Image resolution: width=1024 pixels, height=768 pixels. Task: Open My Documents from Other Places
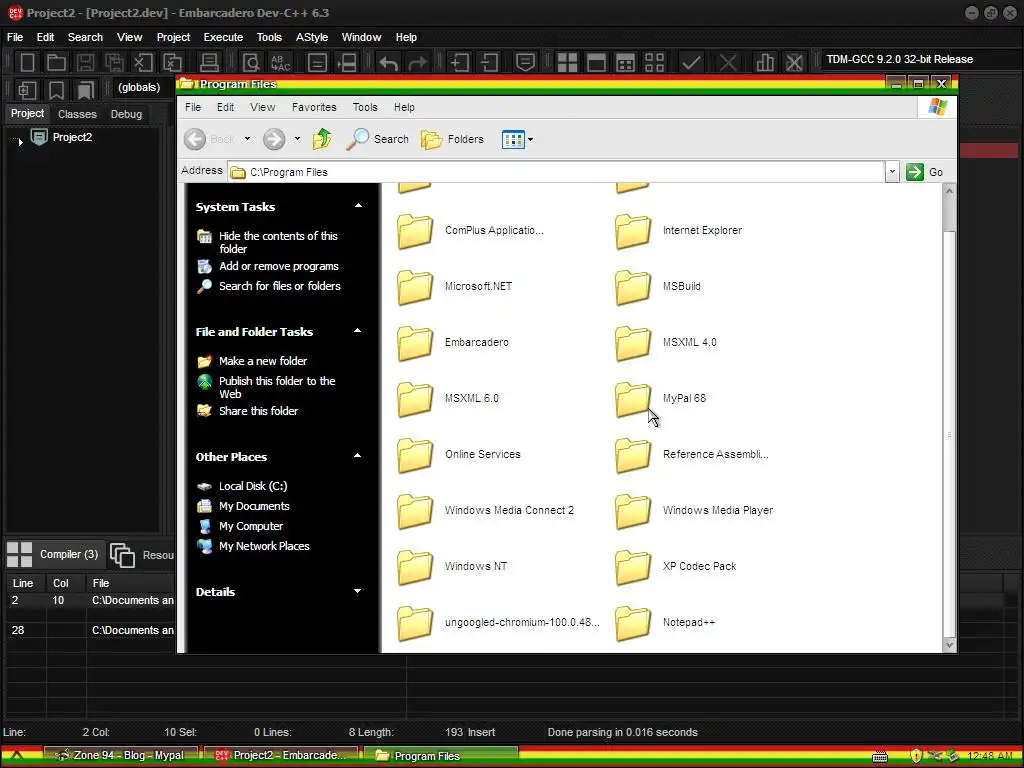tap(254, 506)
